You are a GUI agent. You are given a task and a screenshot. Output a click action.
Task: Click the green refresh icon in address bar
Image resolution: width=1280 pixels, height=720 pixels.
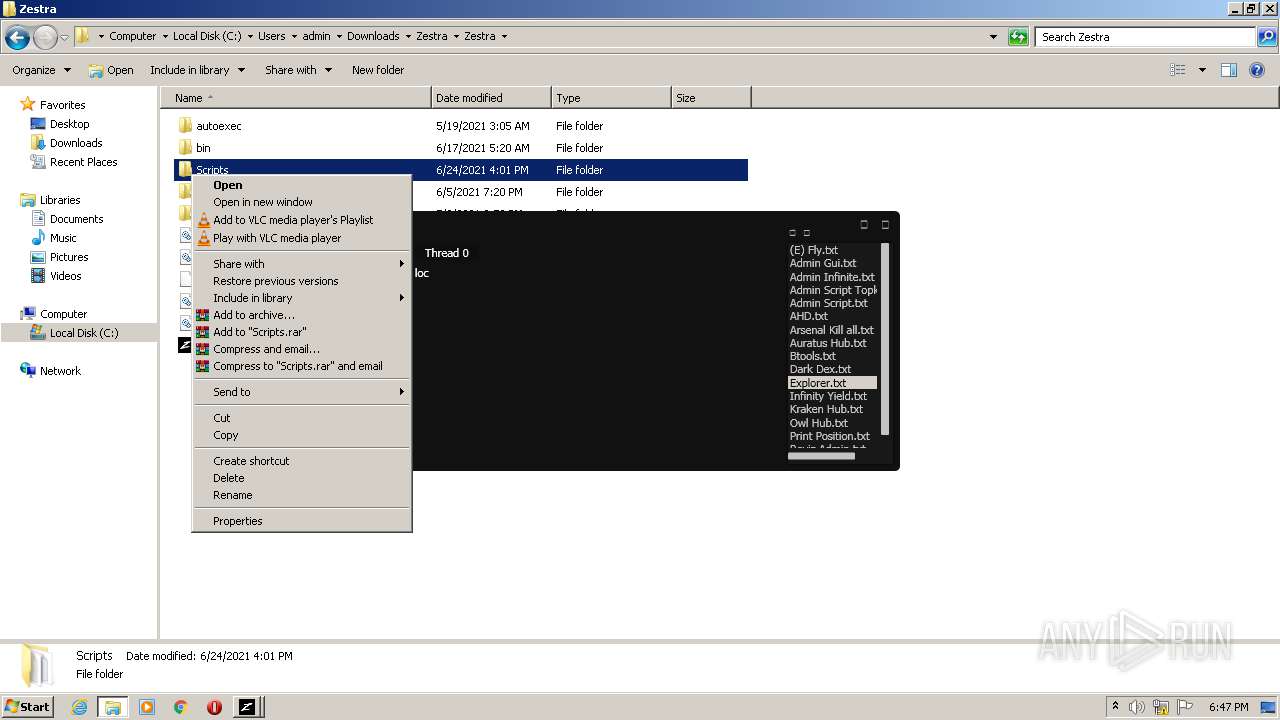1018,37
